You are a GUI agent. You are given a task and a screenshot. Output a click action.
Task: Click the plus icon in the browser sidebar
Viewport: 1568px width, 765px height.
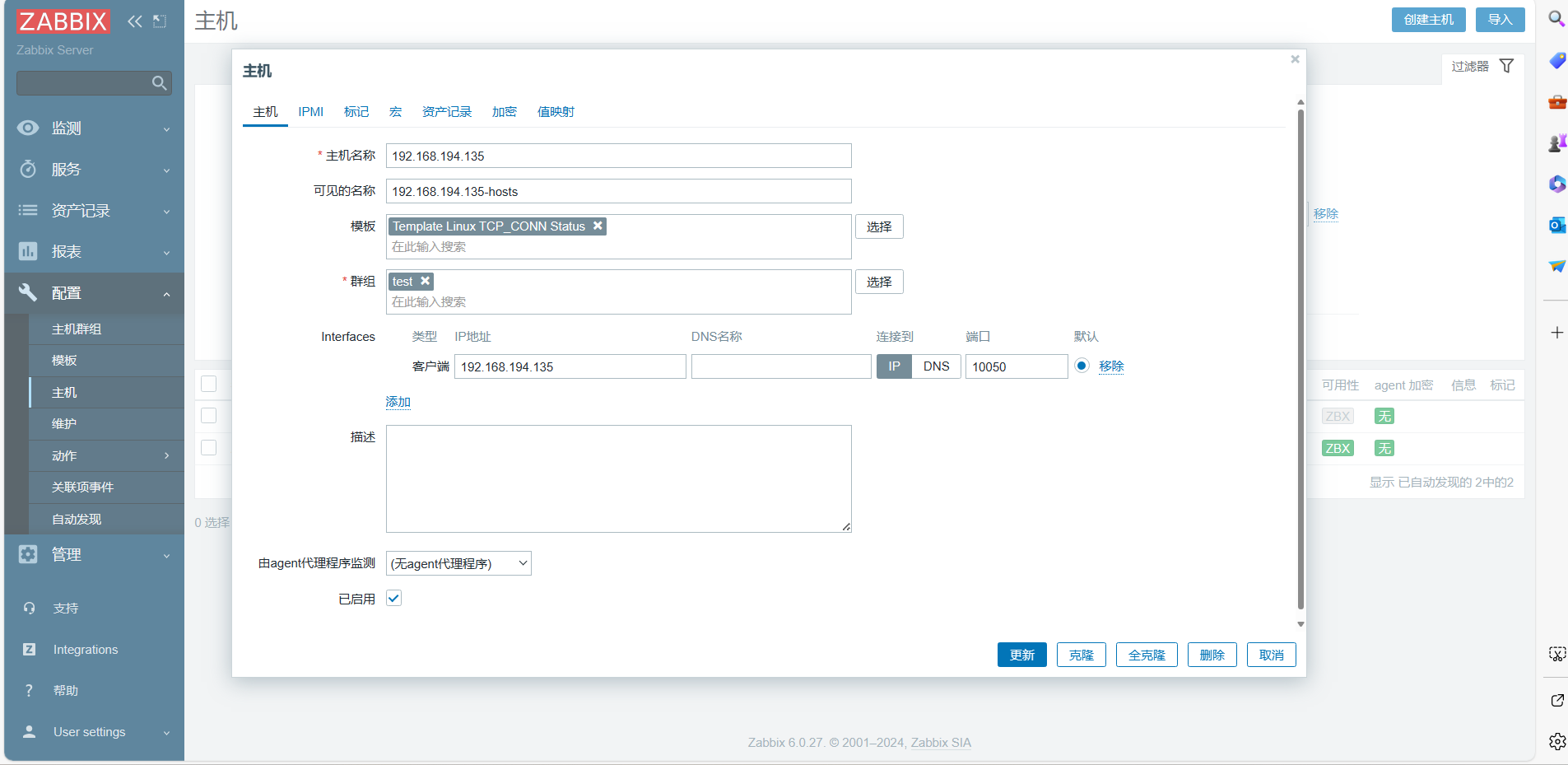pyautogui.click(x=1556, y=333)
